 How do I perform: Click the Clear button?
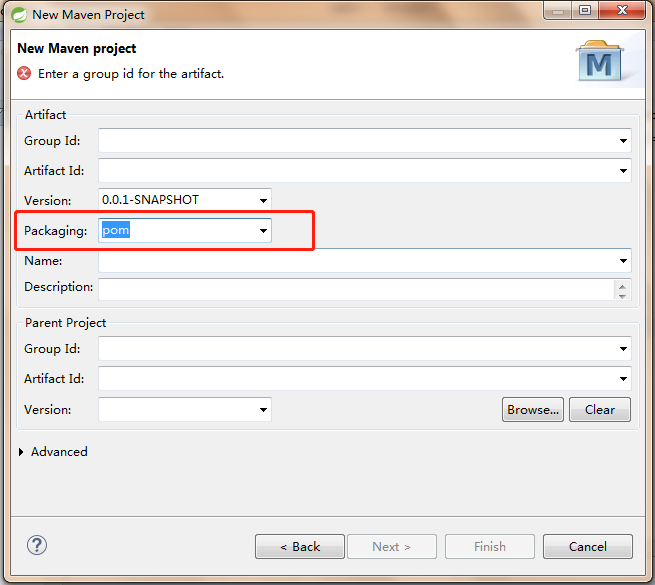click(x=600, y=410)
